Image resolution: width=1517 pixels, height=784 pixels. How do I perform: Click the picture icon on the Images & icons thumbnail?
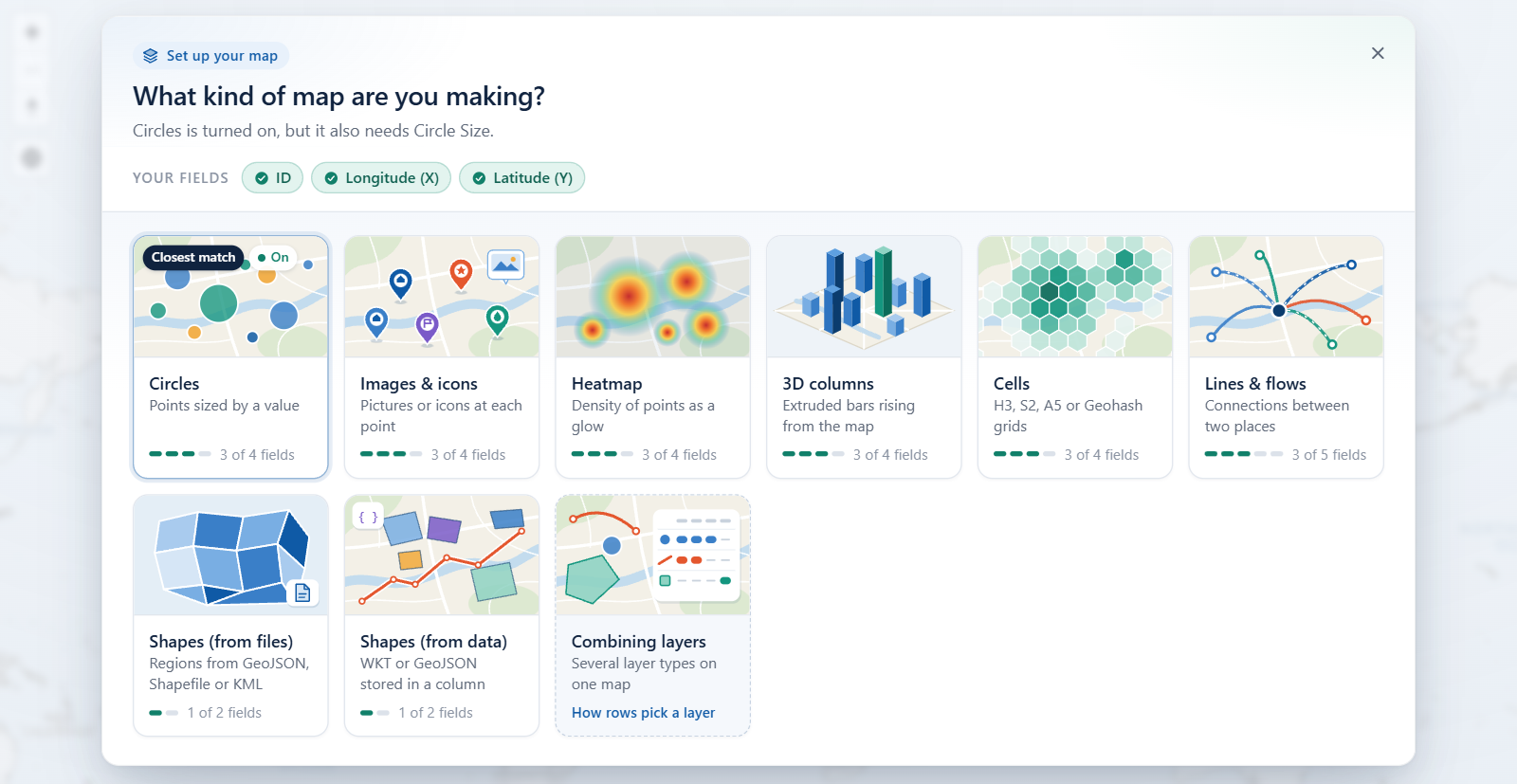tap(505, 265)
